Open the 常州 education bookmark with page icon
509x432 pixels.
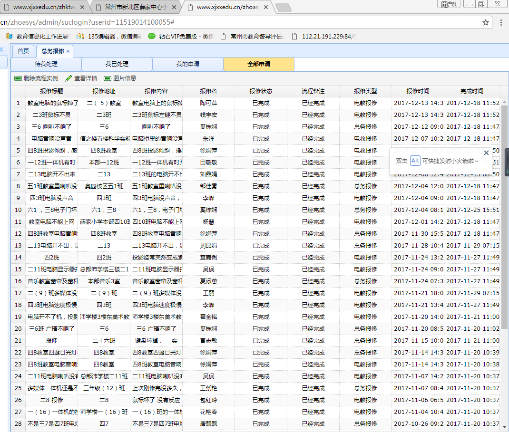click(252, 36)
